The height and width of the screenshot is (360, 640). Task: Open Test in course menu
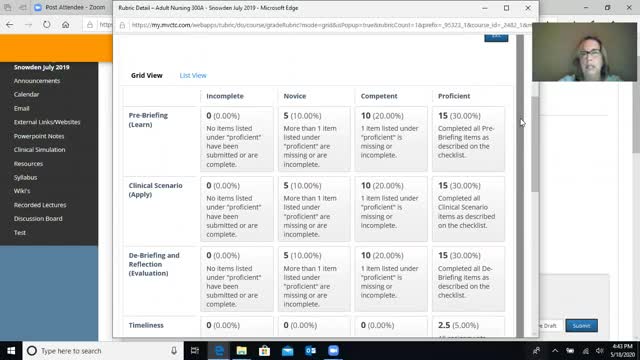20,233
